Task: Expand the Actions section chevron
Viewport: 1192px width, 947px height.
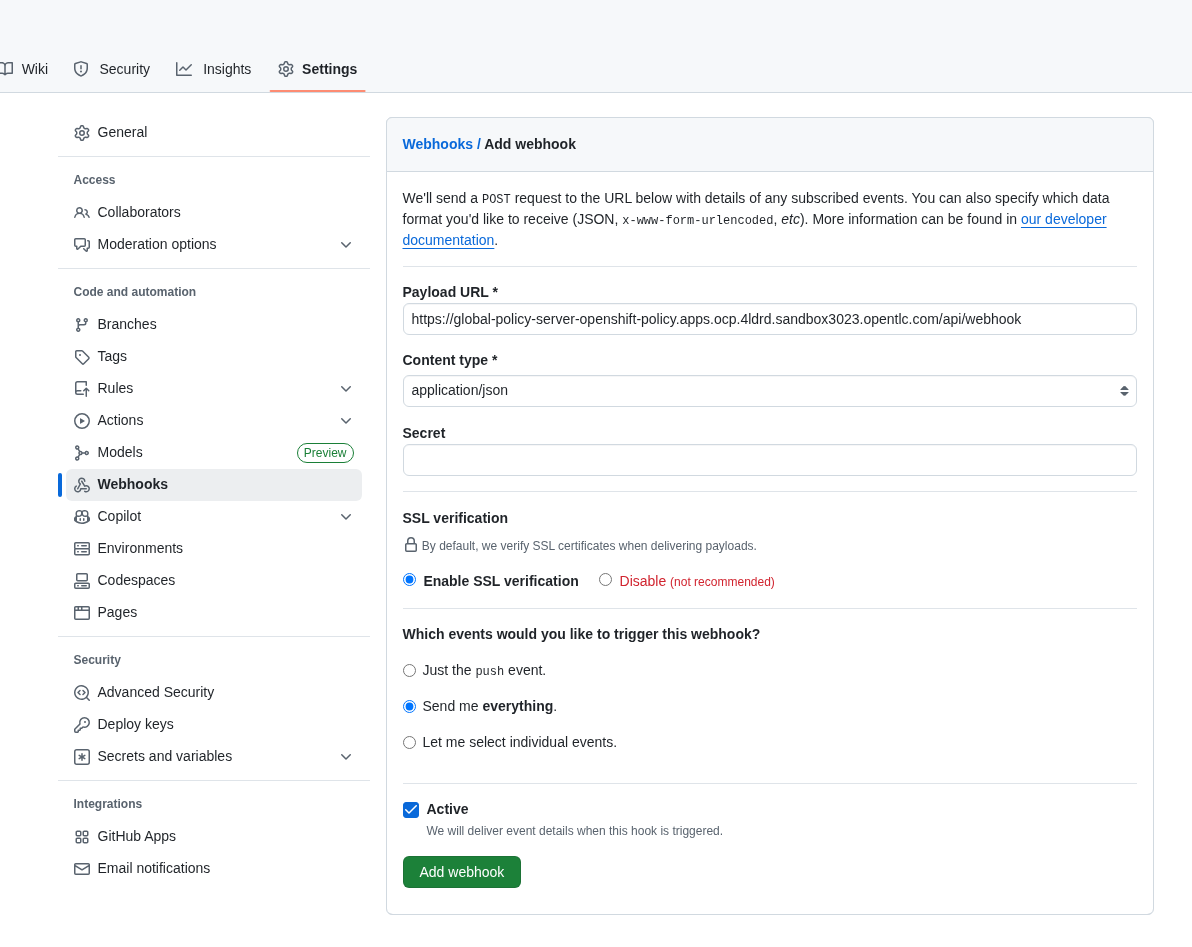Action: tap(346, 420)
